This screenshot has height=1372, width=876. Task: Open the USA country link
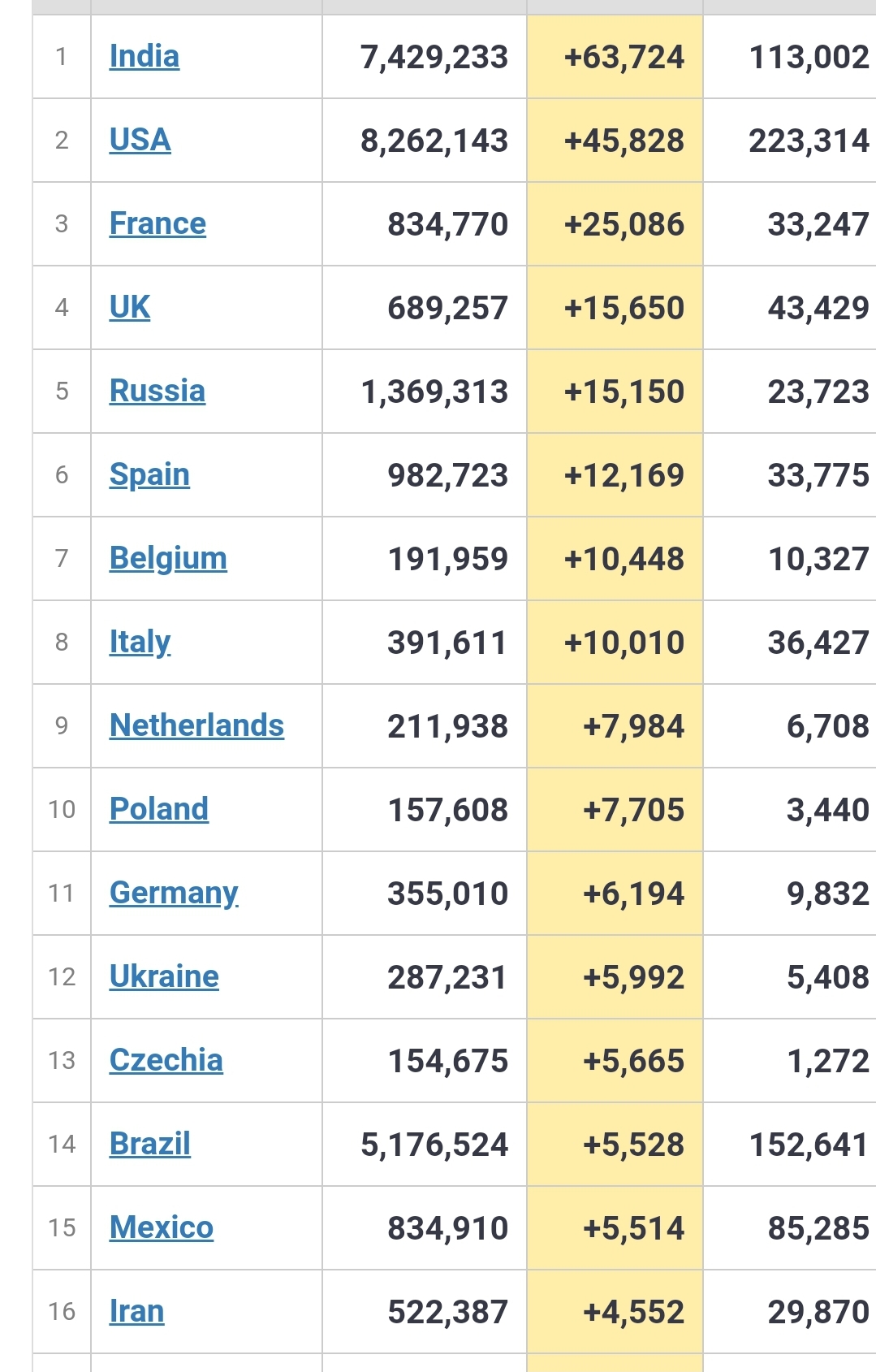[x=140, y=141]
